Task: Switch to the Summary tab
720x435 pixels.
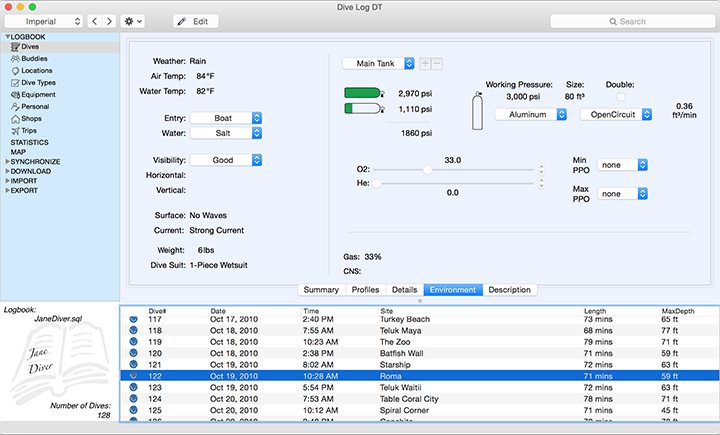Action: click(321, 290)
